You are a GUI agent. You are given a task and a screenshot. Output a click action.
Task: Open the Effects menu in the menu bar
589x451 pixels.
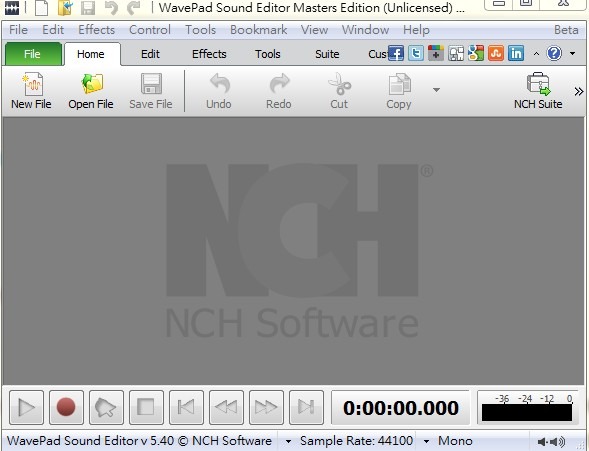pyautogui.click(x=97, y=30)
